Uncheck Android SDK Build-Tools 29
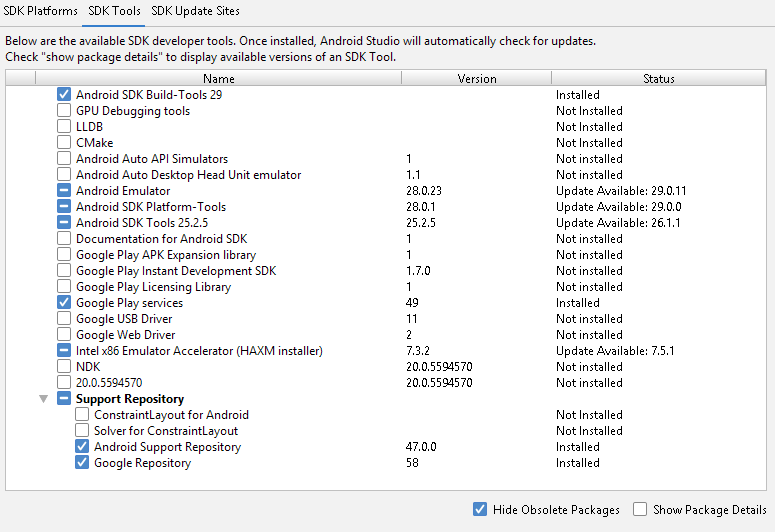775x532 pixels. [64, 94]
